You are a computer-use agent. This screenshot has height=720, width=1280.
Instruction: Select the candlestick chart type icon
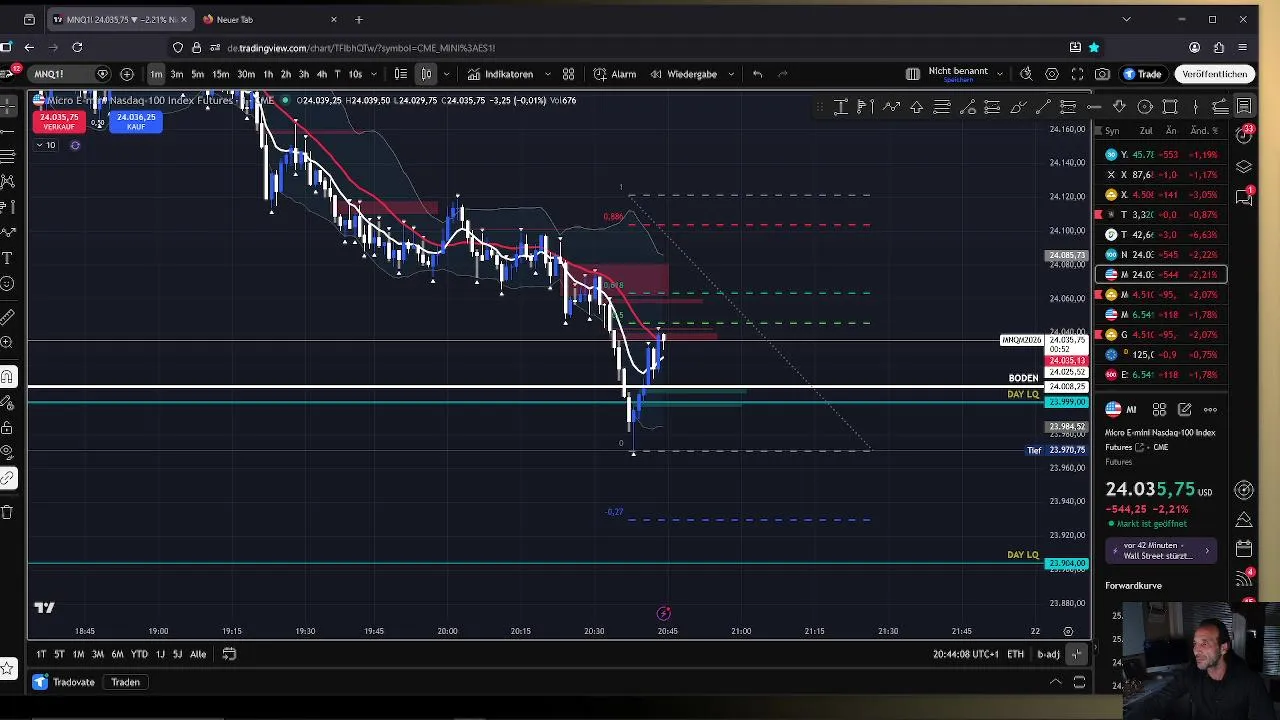[426, 74]
